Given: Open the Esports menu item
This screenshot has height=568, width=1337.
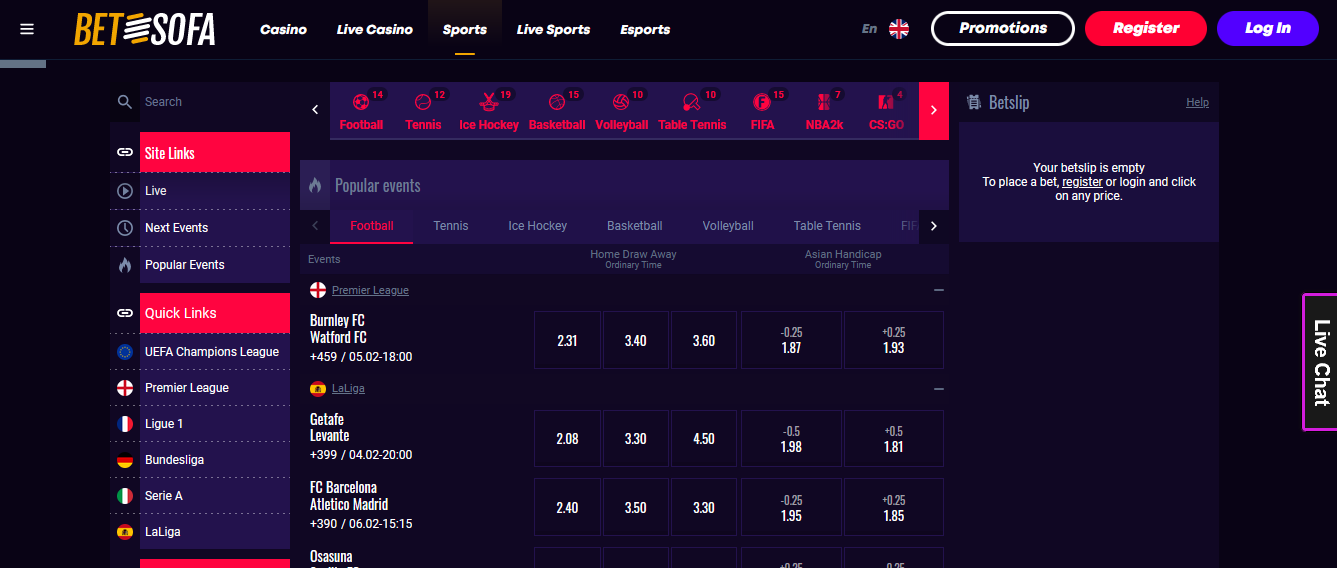Looking at the screenshot, I should 645,29.
